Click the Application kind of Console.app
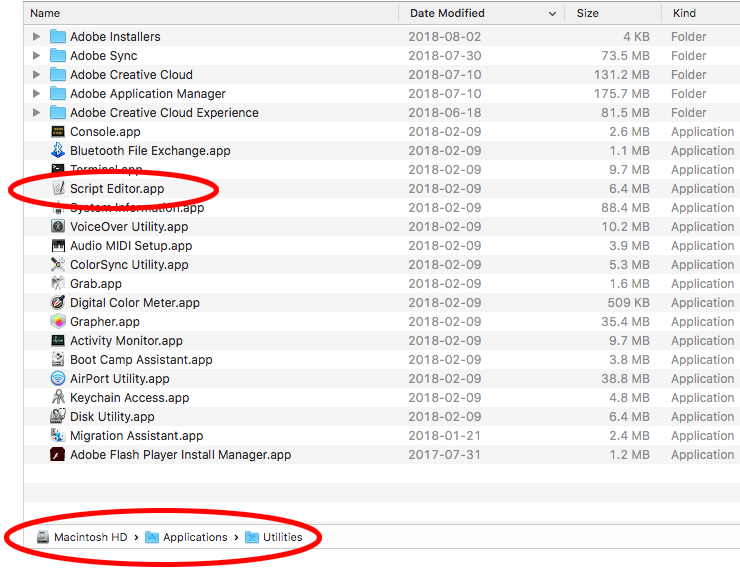Image resolution: width=740 pixels, height=575 pixels. click(703, 132)
